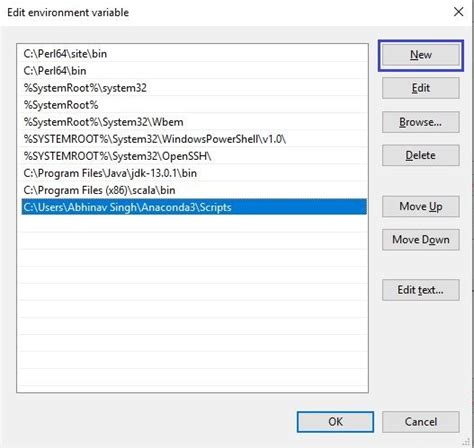Delete the selected path entry

(421, 155)
